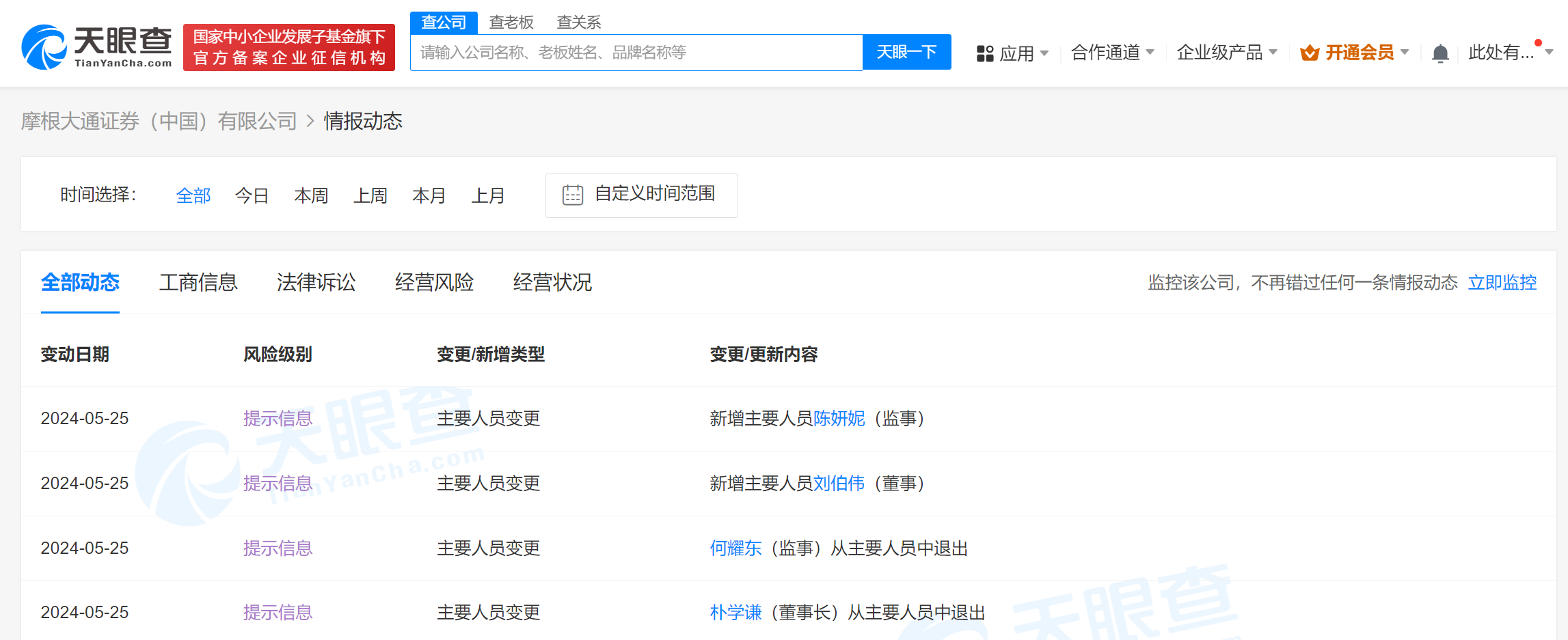The image size is (1568, 640).
Task: Select the 今日 time filter
Action: [x=252, y=196]
